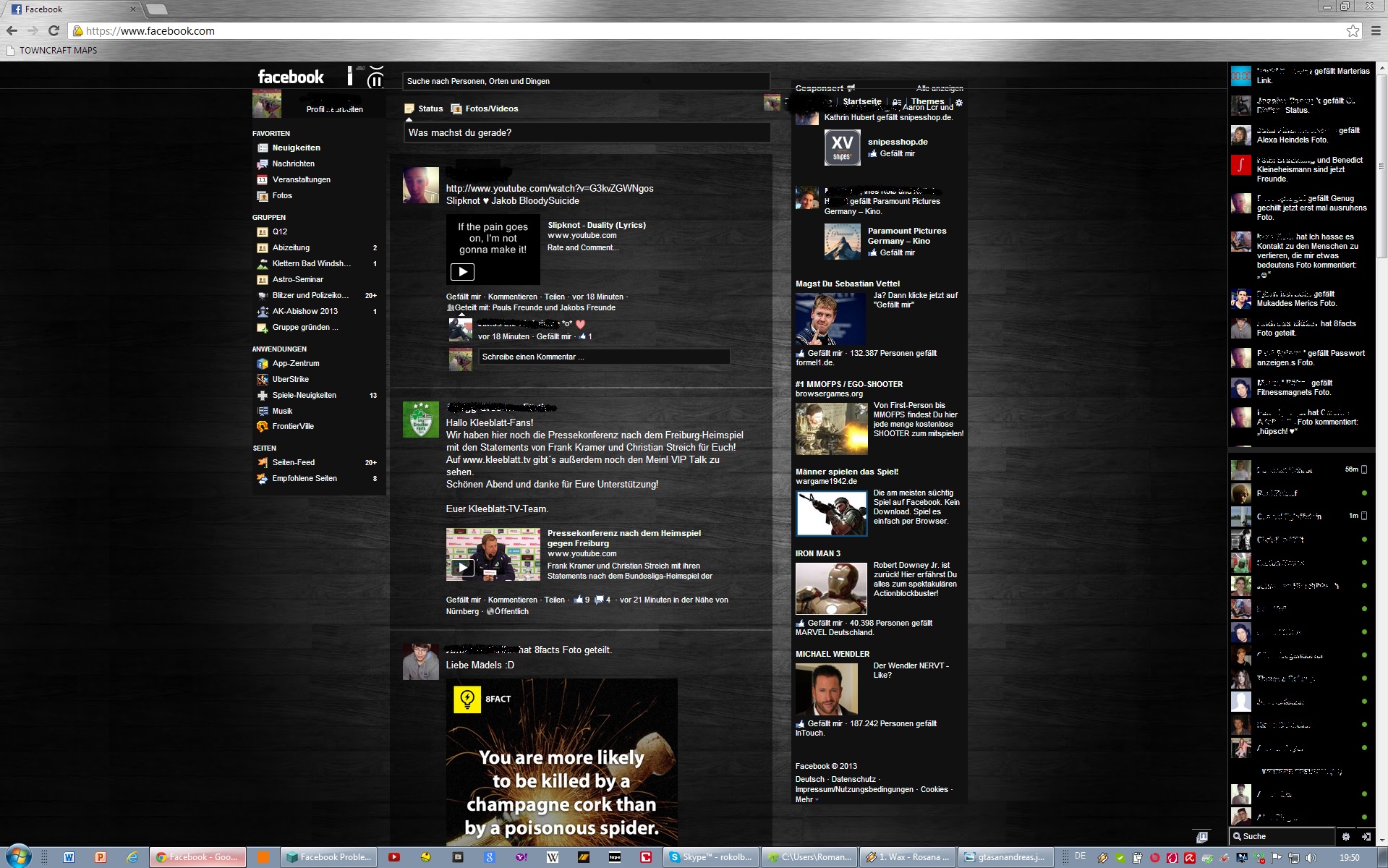Expand the Mehr footer menu
1388x868 pixels.
pyautogui.click(x=806, y=799)
